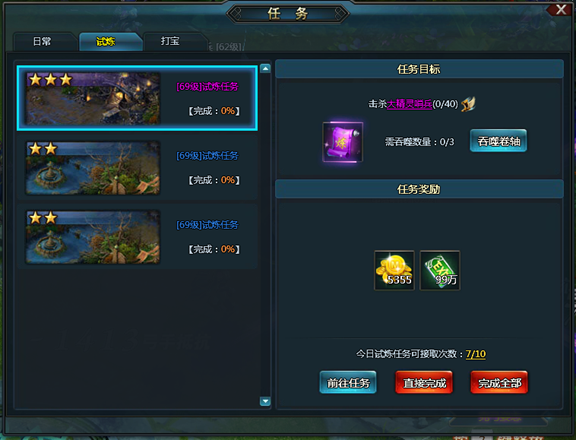The image size is (576, 440).
Task: Select the third two-star 试炼任务 entry
Action: click(137, 237)
